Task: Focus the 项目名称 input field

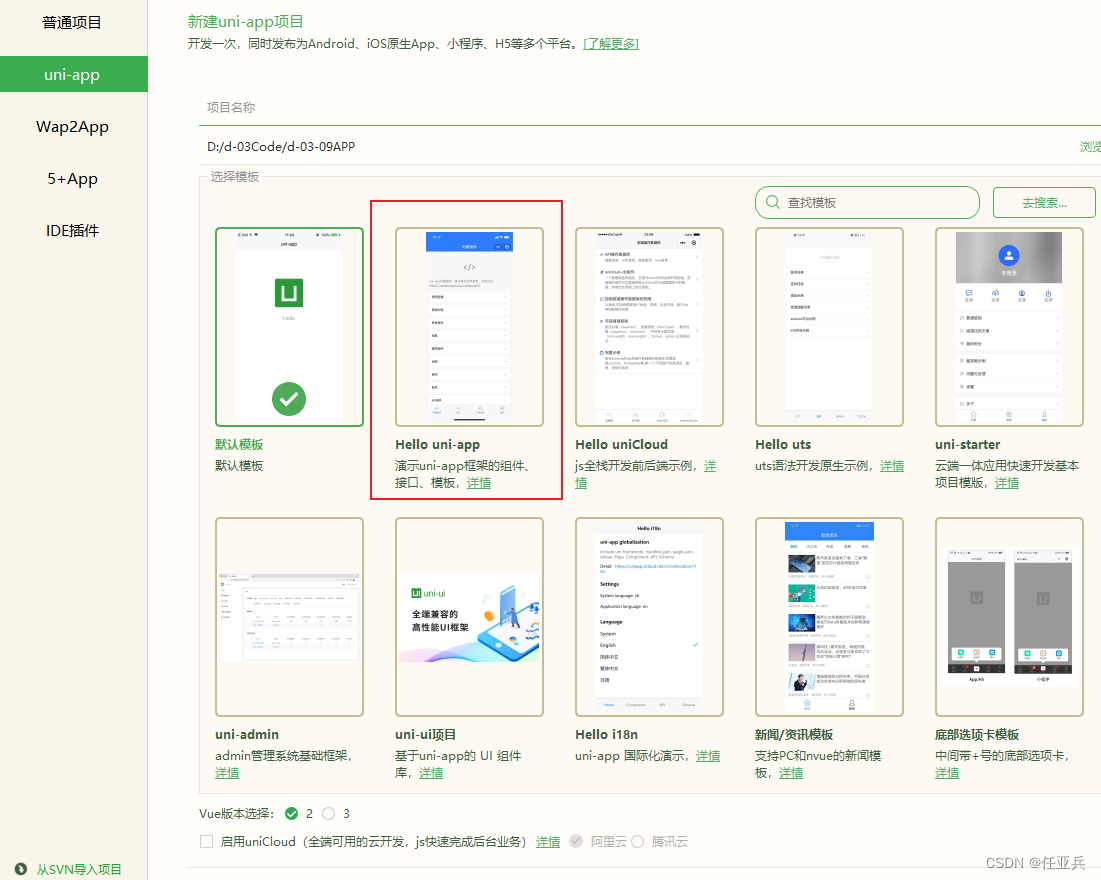Action: (650, 107)
